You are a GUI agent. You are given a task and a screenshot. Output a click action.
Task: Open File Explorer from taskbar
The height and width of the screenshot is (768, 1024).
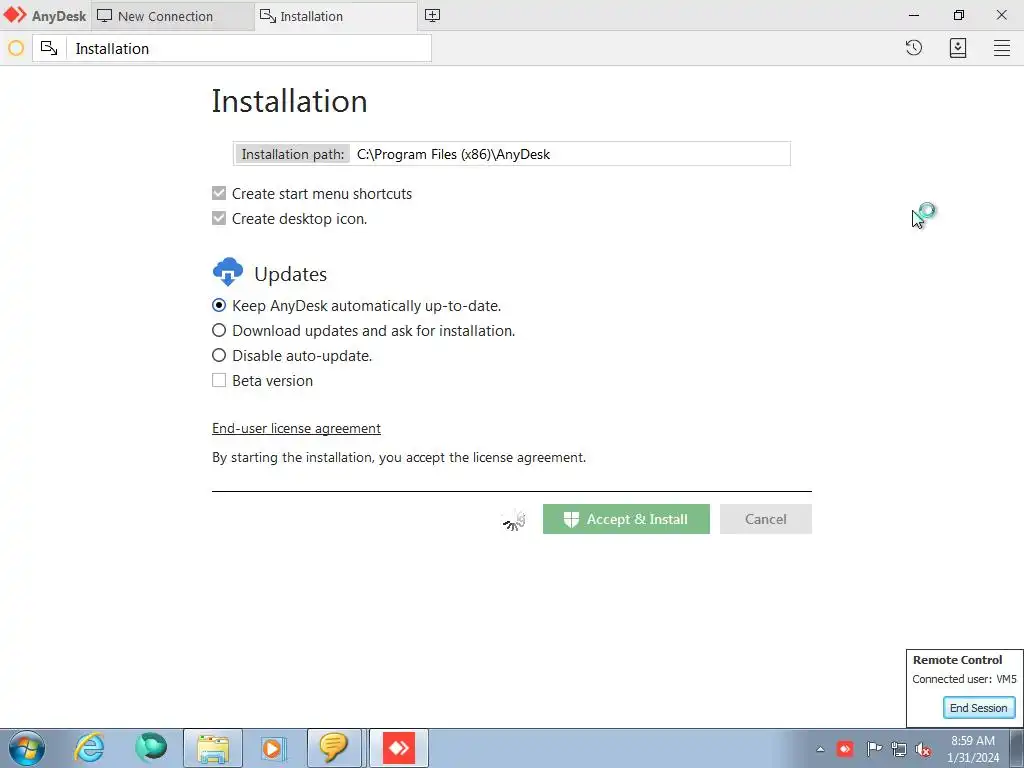coord(213,748)
